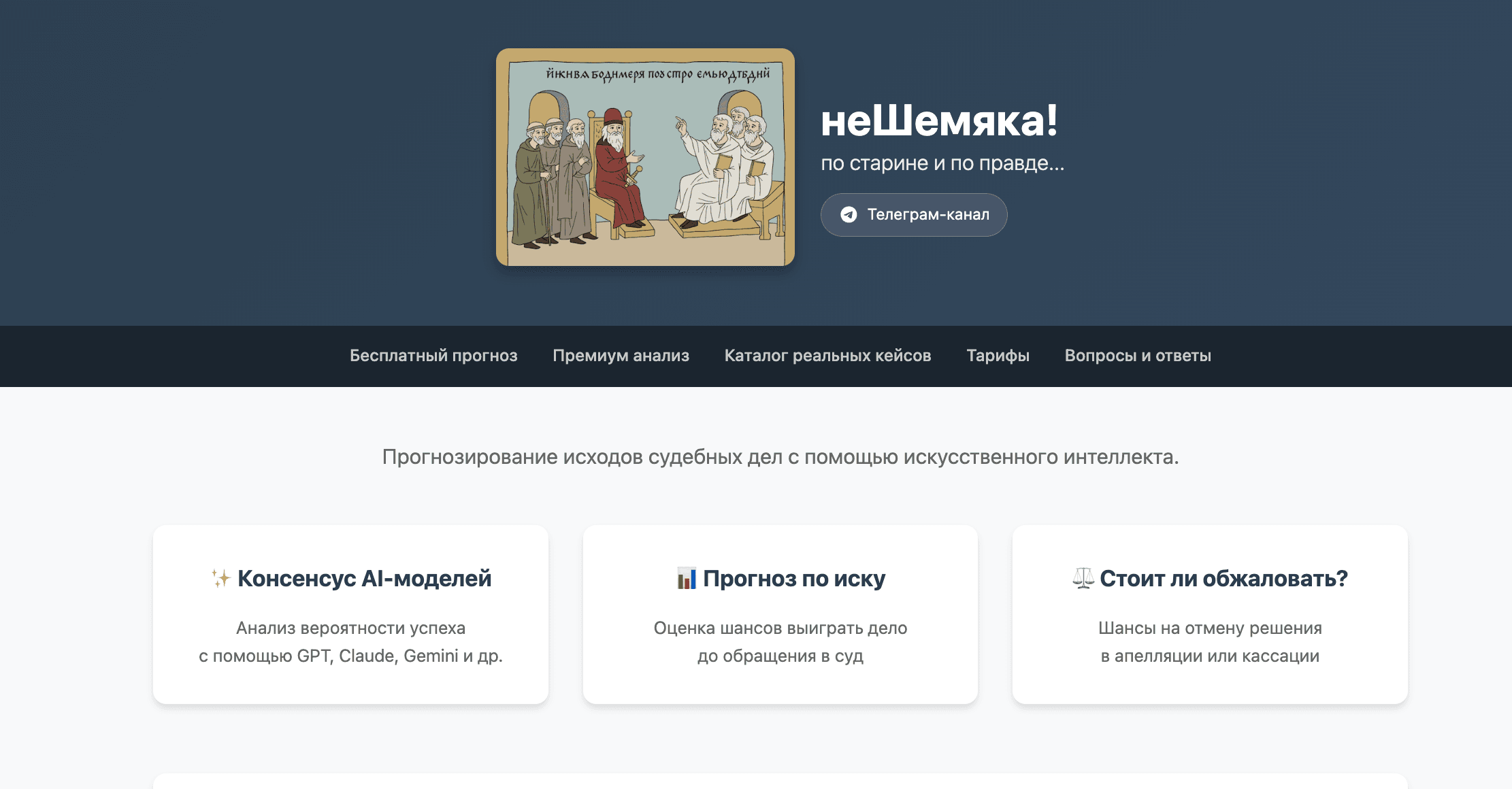Click the Прогноз по иску heading
The width and height of the screenshot is (1512, 789).
[x=794, y=578]
